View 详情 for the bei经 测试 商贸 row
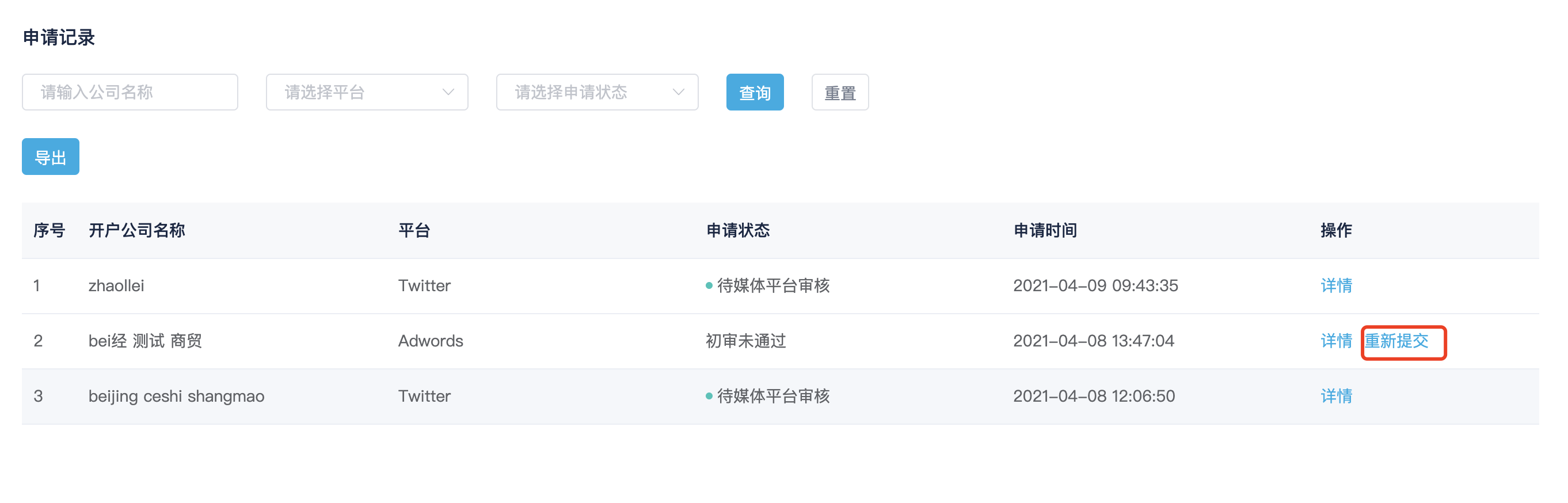Viewport: 1568px width, 503px height. tap(1335, 341)
